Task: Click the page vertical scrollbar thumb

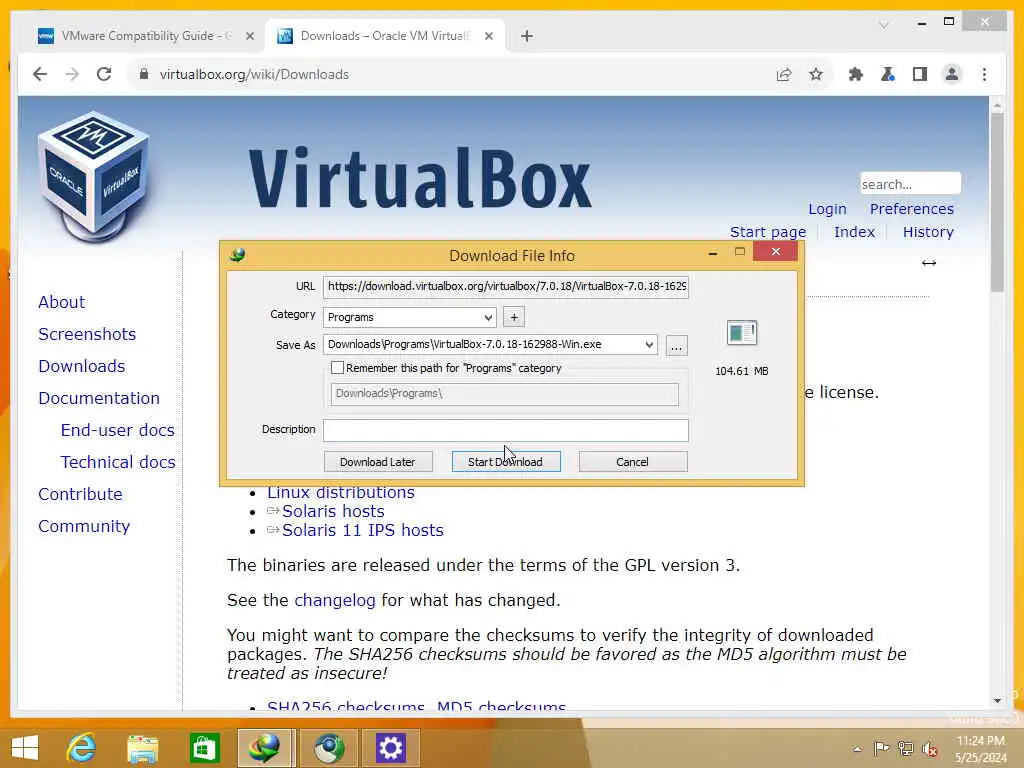Action: (x=997, y=202)
